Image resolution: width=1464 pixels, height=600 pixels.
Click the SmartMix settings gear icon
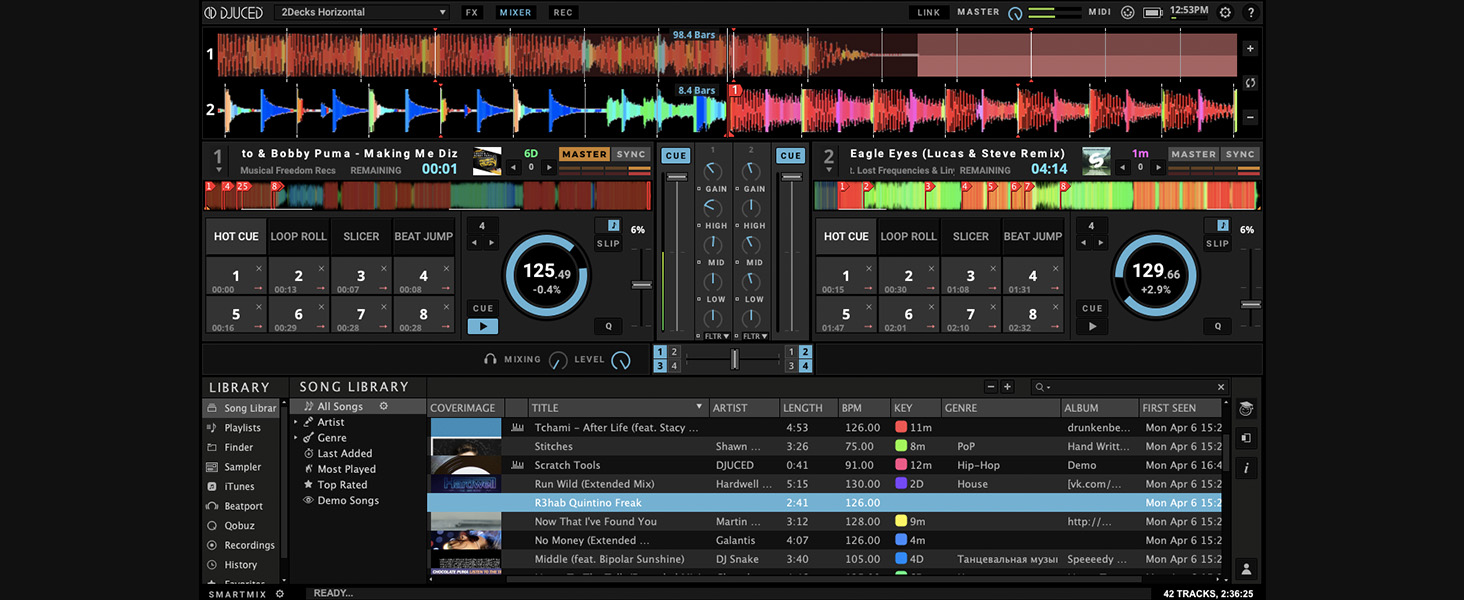pyautogui.click(x=280, y=593)
